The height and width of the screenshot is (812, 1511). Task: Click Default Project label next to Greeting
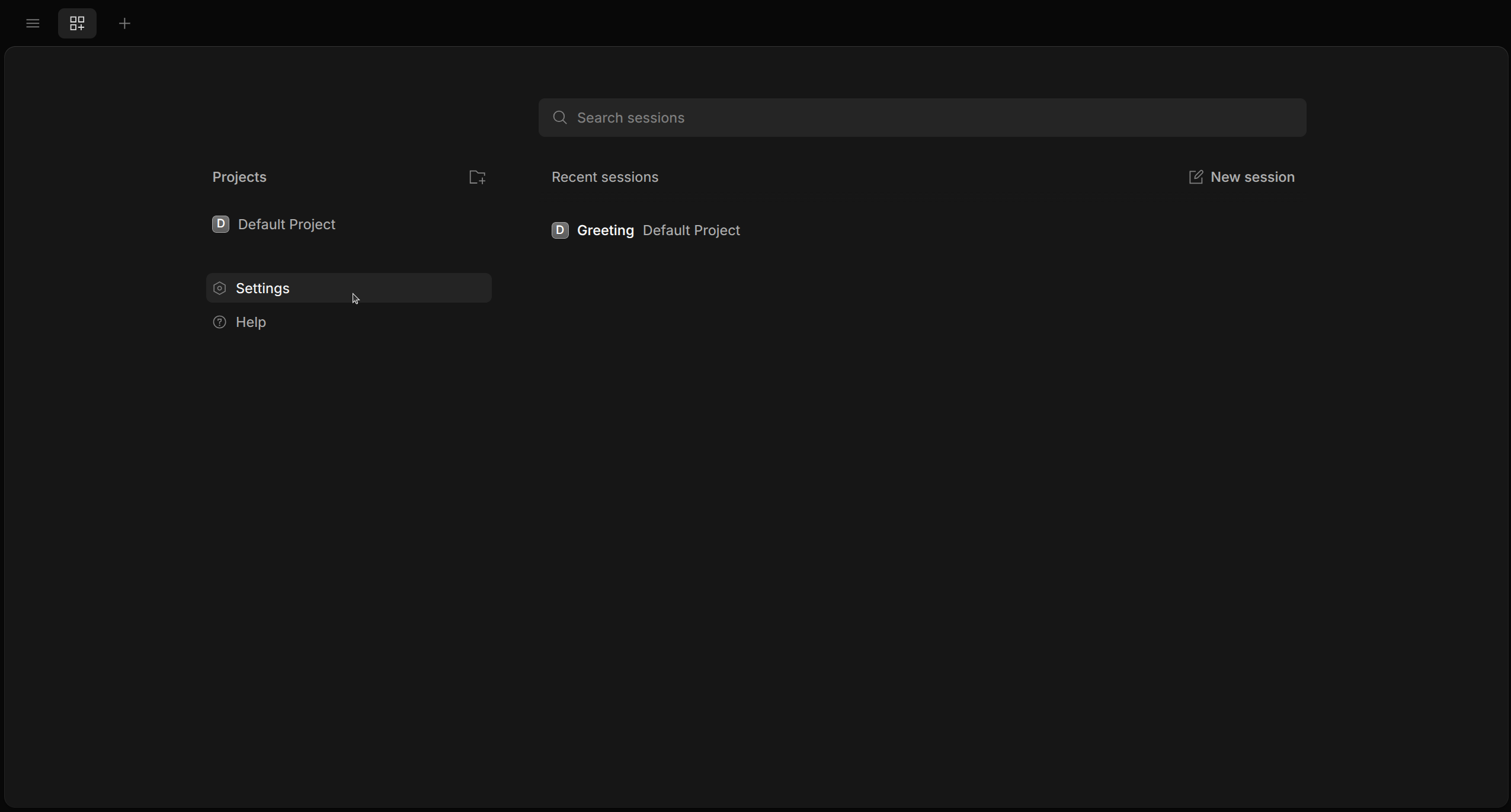tap(692, 230)
